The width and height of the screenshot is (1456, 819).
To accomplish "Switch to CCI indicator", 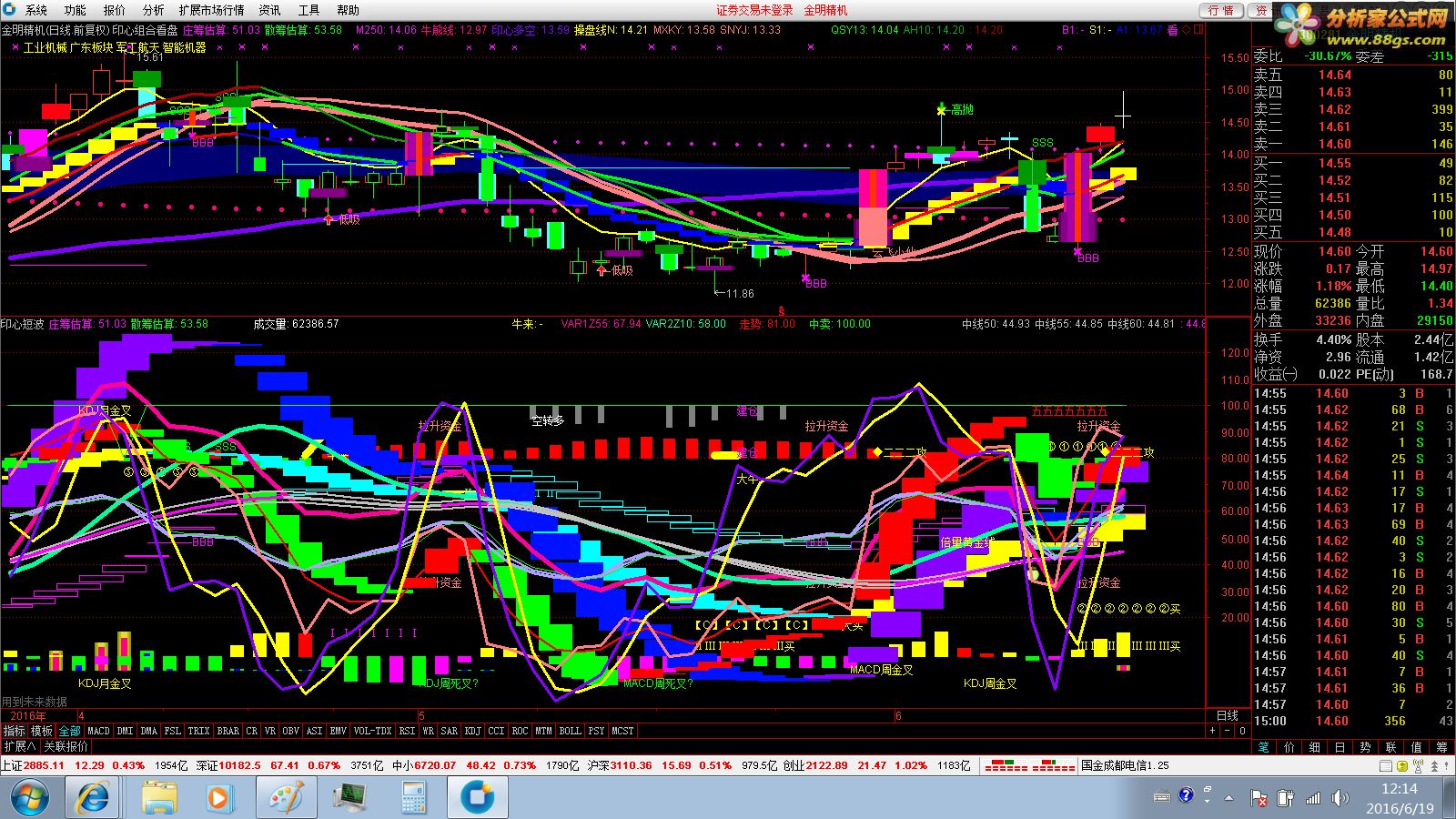I will (496, 731).
